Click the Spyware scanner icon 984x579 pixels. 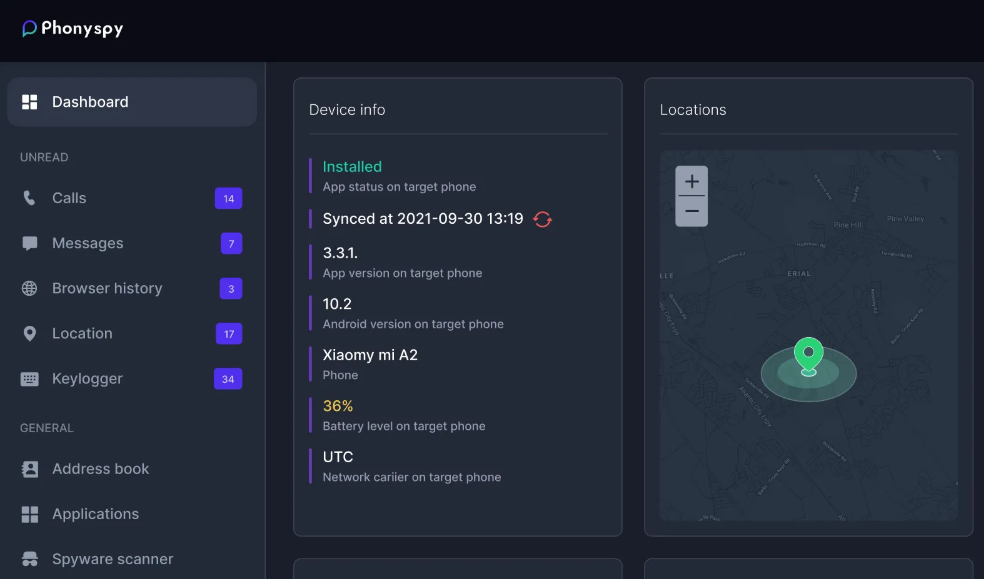pyautogui.click(x=30, y=559)
